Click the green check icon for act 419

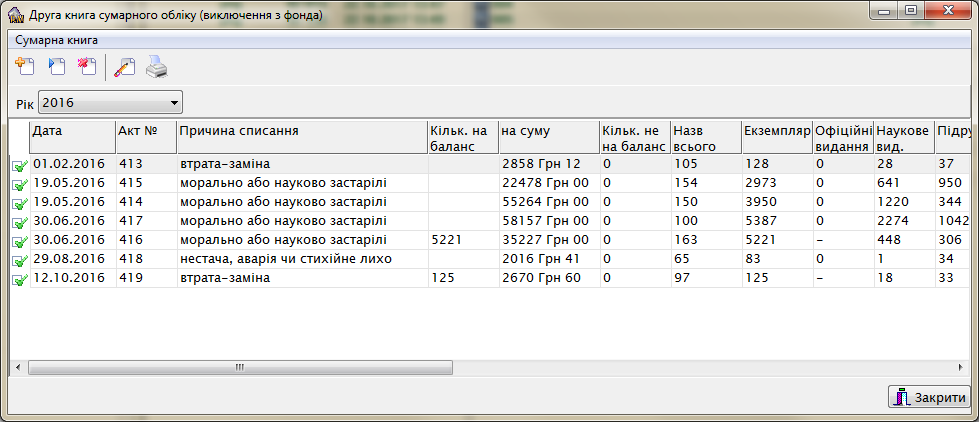pos(19,279)
